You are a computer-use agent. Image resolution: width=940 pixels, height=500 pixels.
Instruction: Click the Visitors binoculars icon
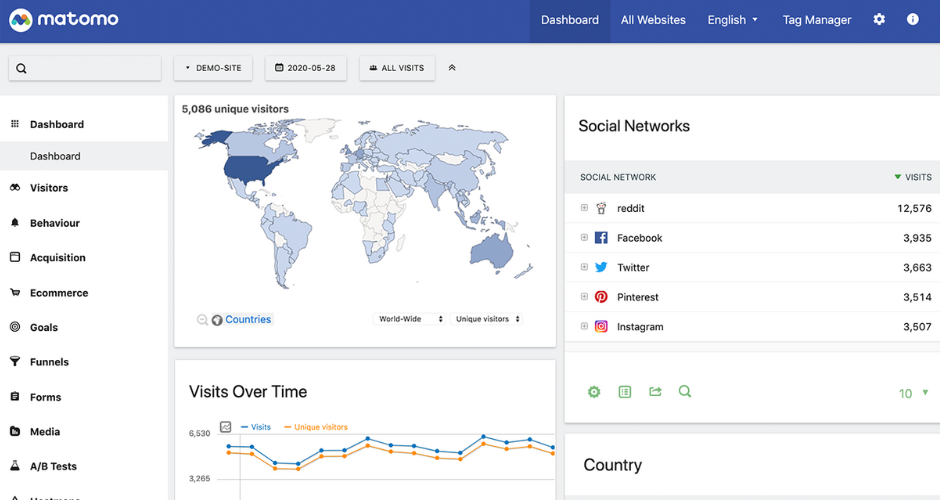click(15, 188)
